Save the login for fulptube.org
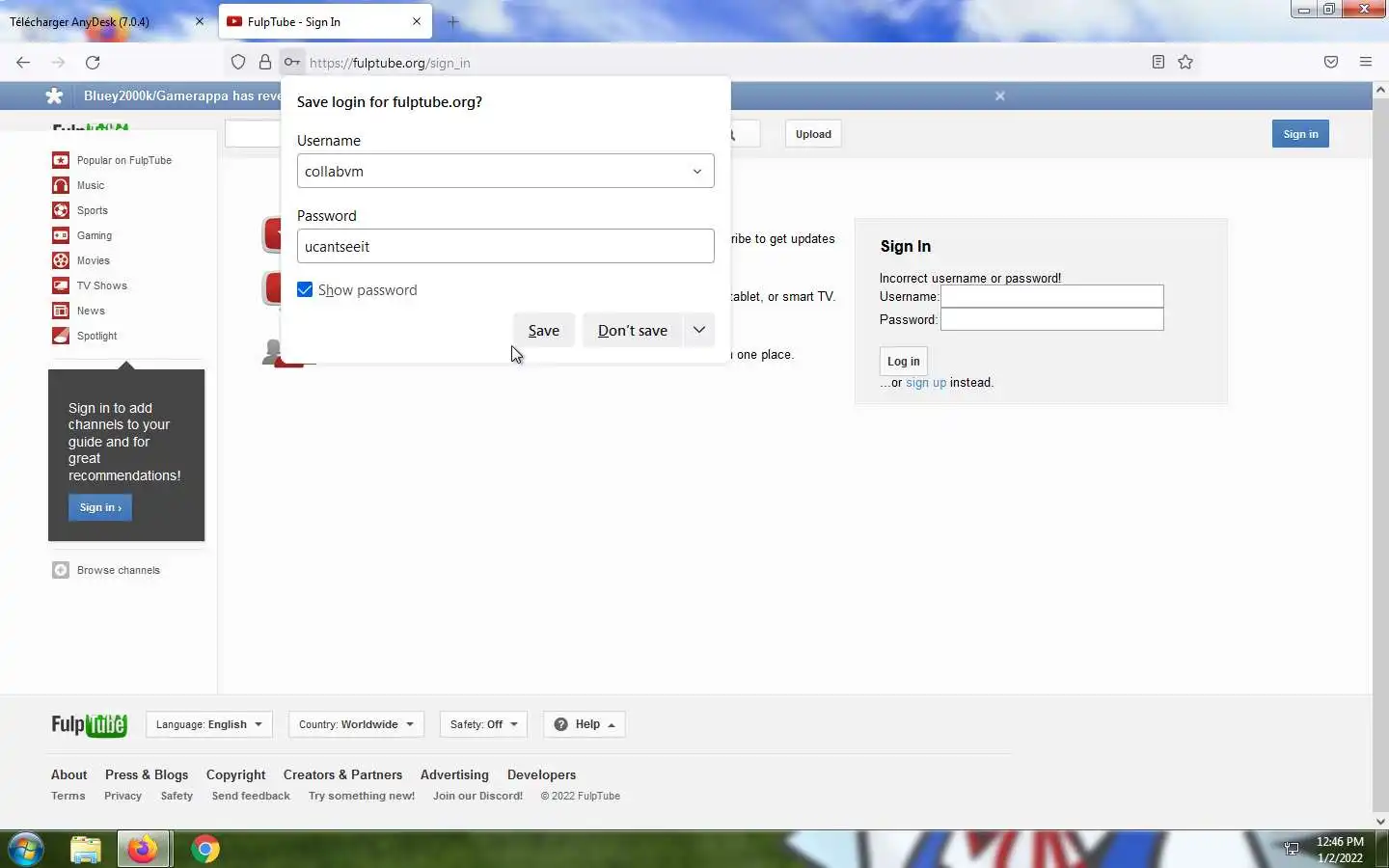 (544, 330)
